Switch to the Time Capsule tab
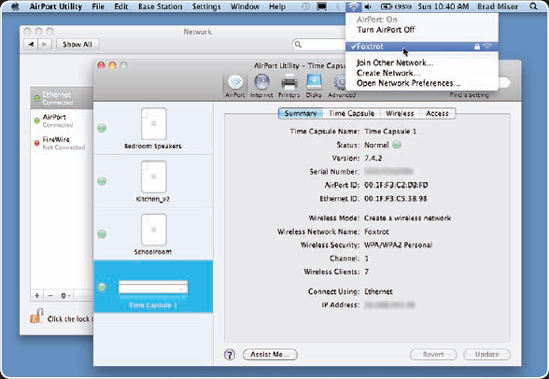The height and width of the screenshot is (379, 549). (352, 113)
